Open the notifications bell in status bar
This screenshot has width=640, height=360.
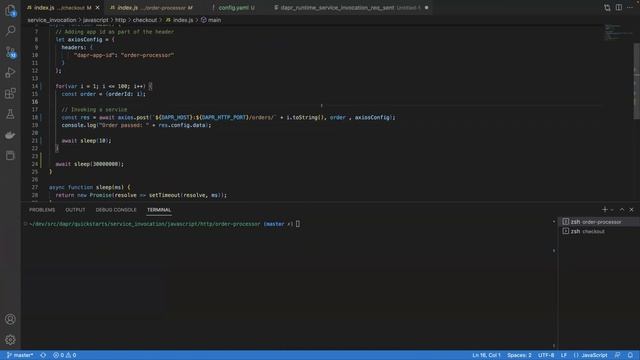point(630,355)
